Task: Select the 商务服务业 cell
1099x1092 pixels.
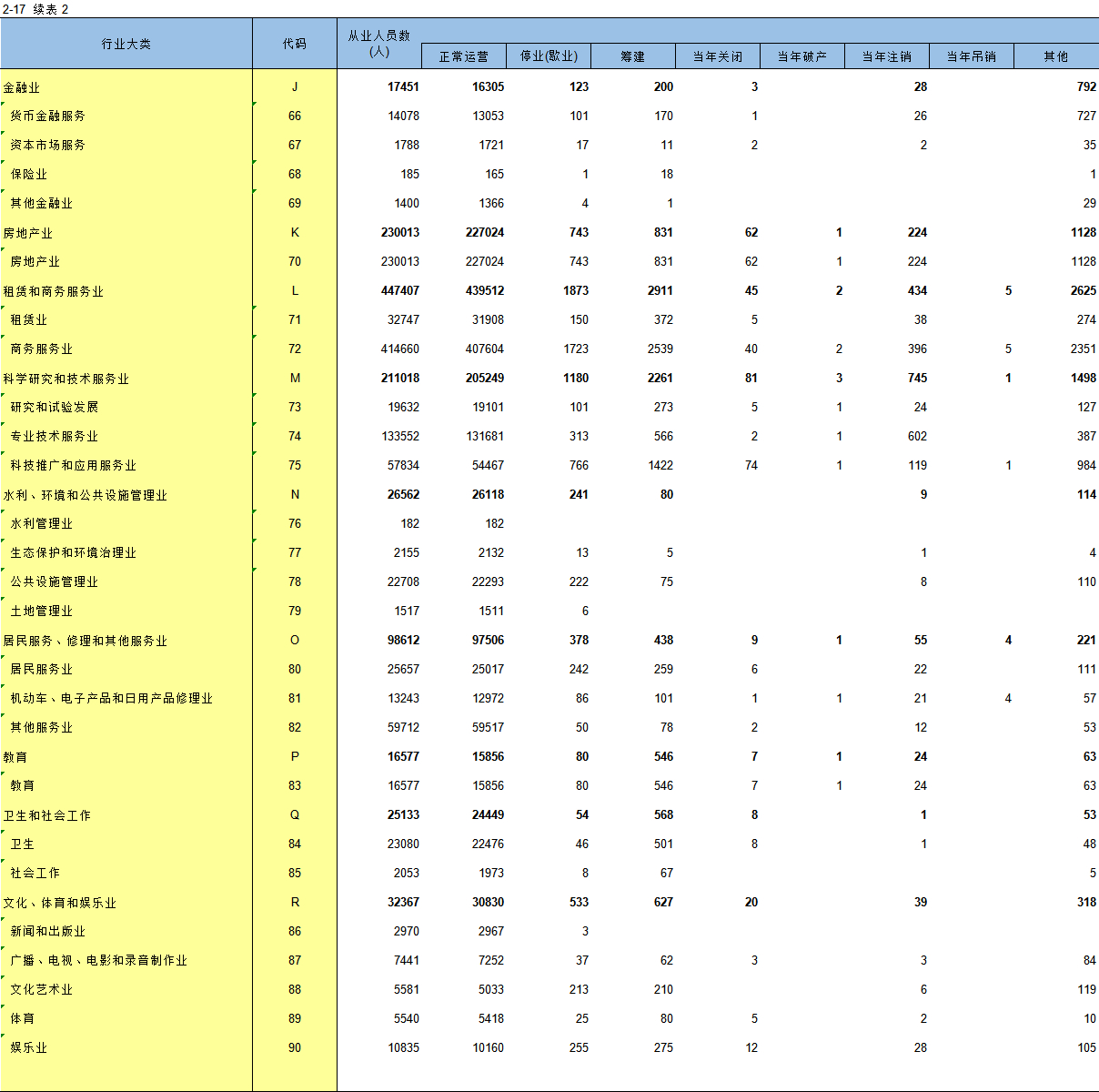Action: click(126, 349)
